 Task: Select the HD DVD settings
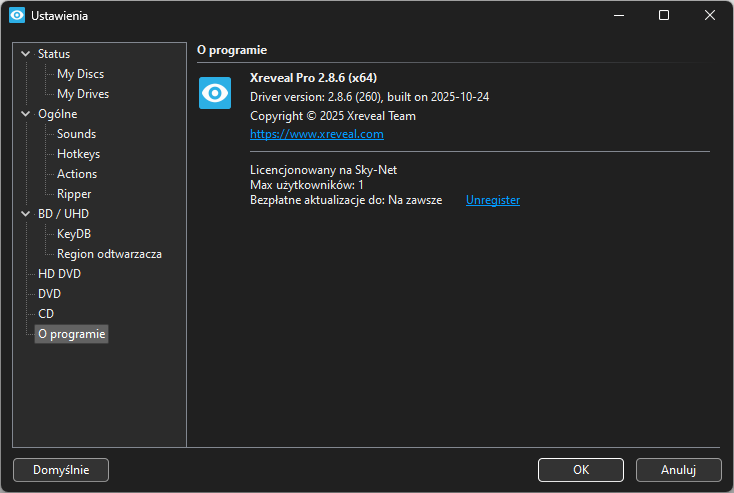click(x=59, y=274)
